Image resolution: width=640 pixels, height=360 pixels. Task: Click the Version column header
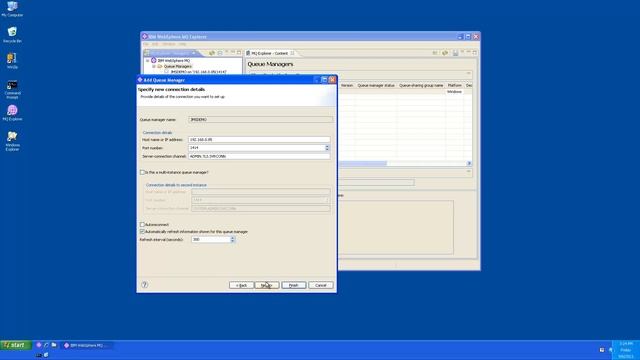pos(347,85)
